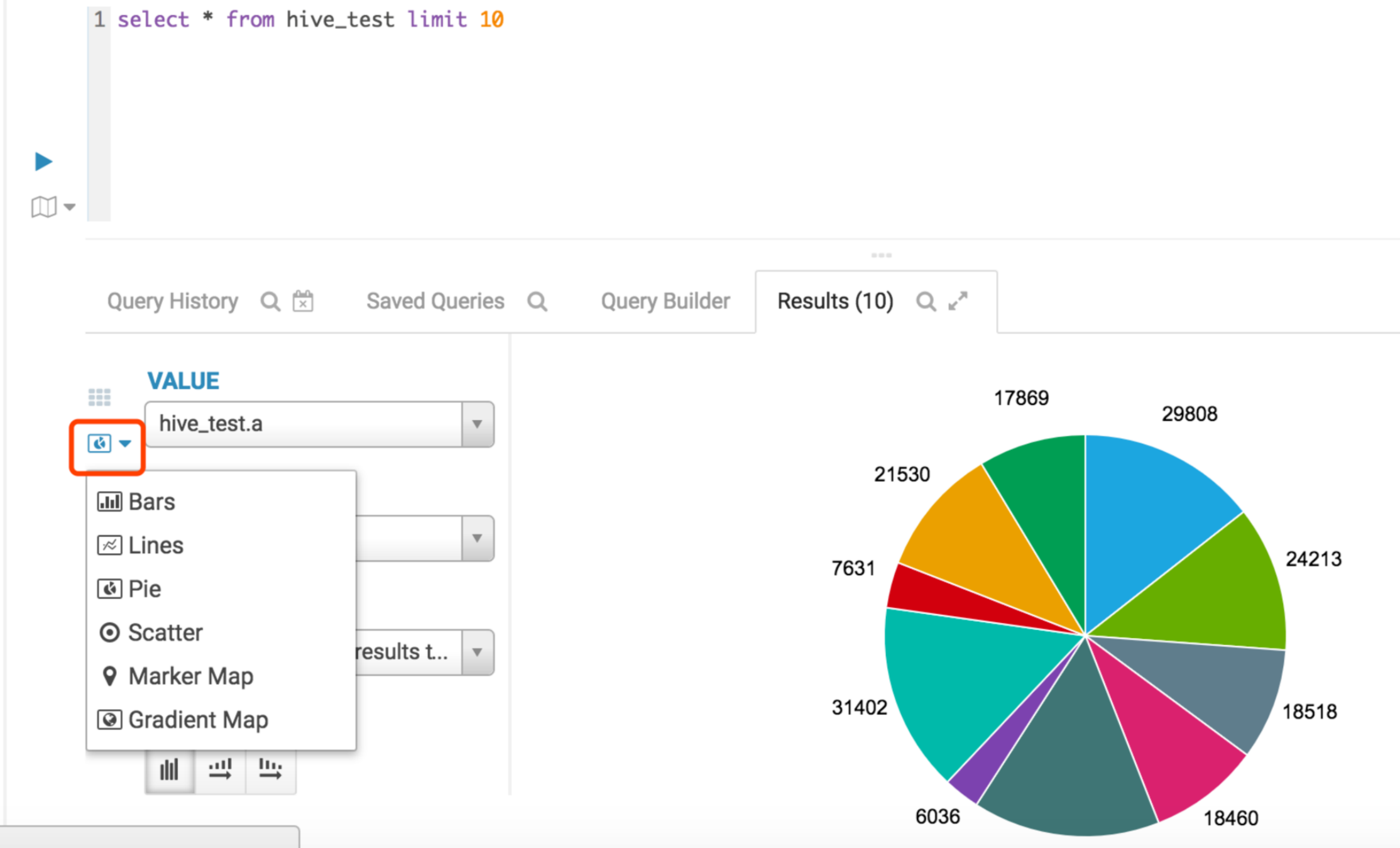Open the Query Builder tab
1400x848 pixels.
pyautogui.click(x=665, y=302)
